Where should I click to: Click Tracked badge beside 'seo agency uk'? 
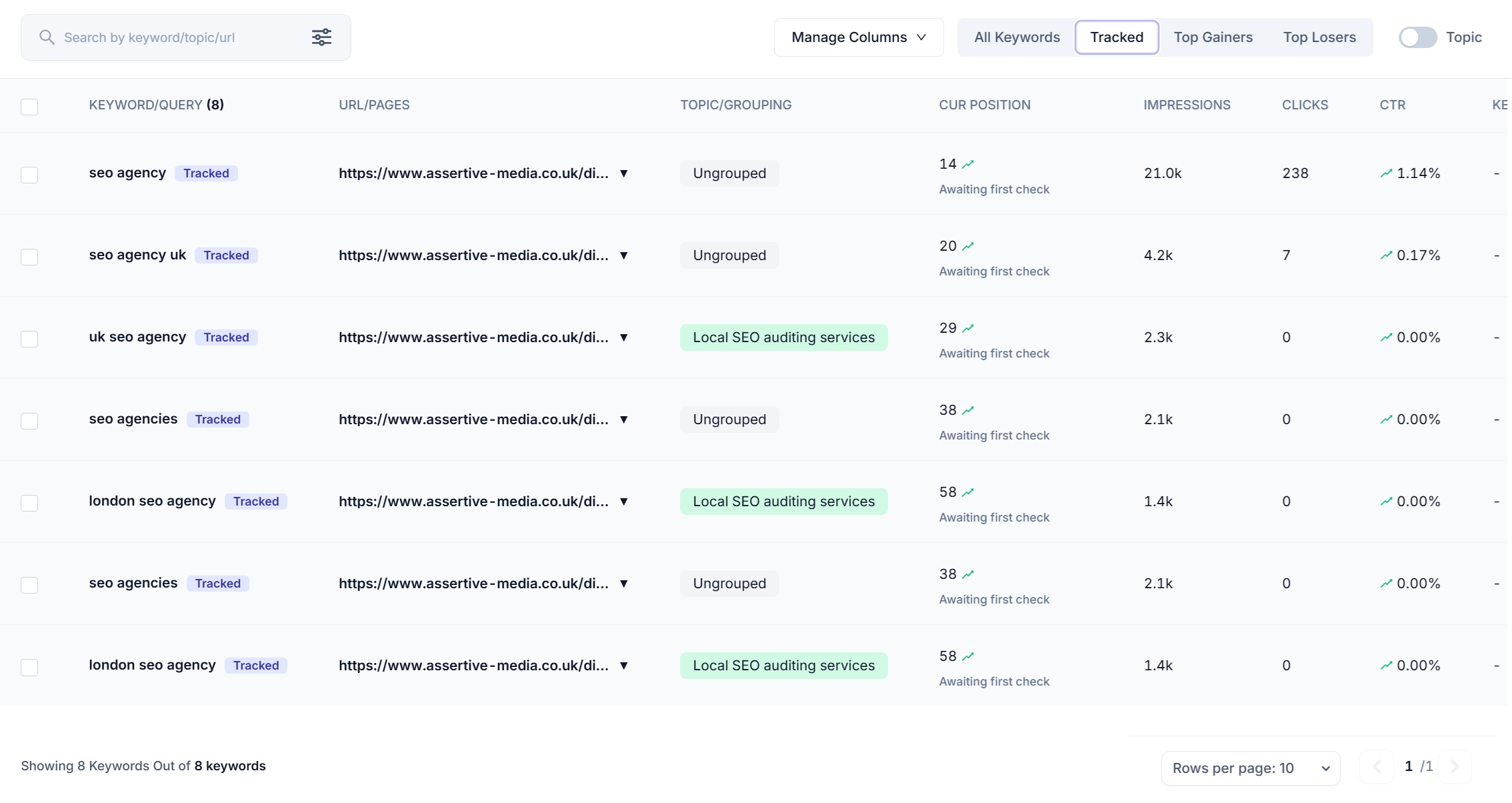(226, 255)
